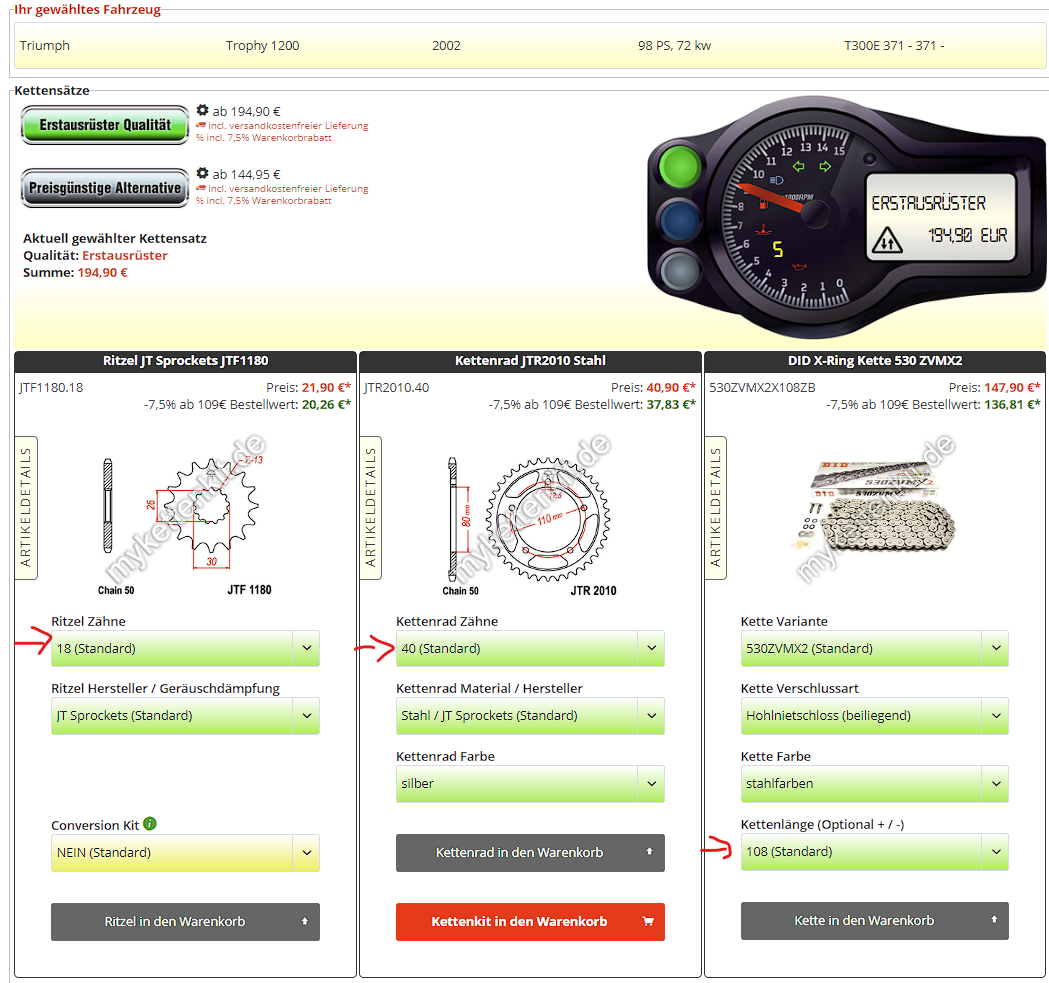Click the Kettenrad JTR2010 Stahl header
This screenshot has width=1049, height=983.
tap(530, 361)
